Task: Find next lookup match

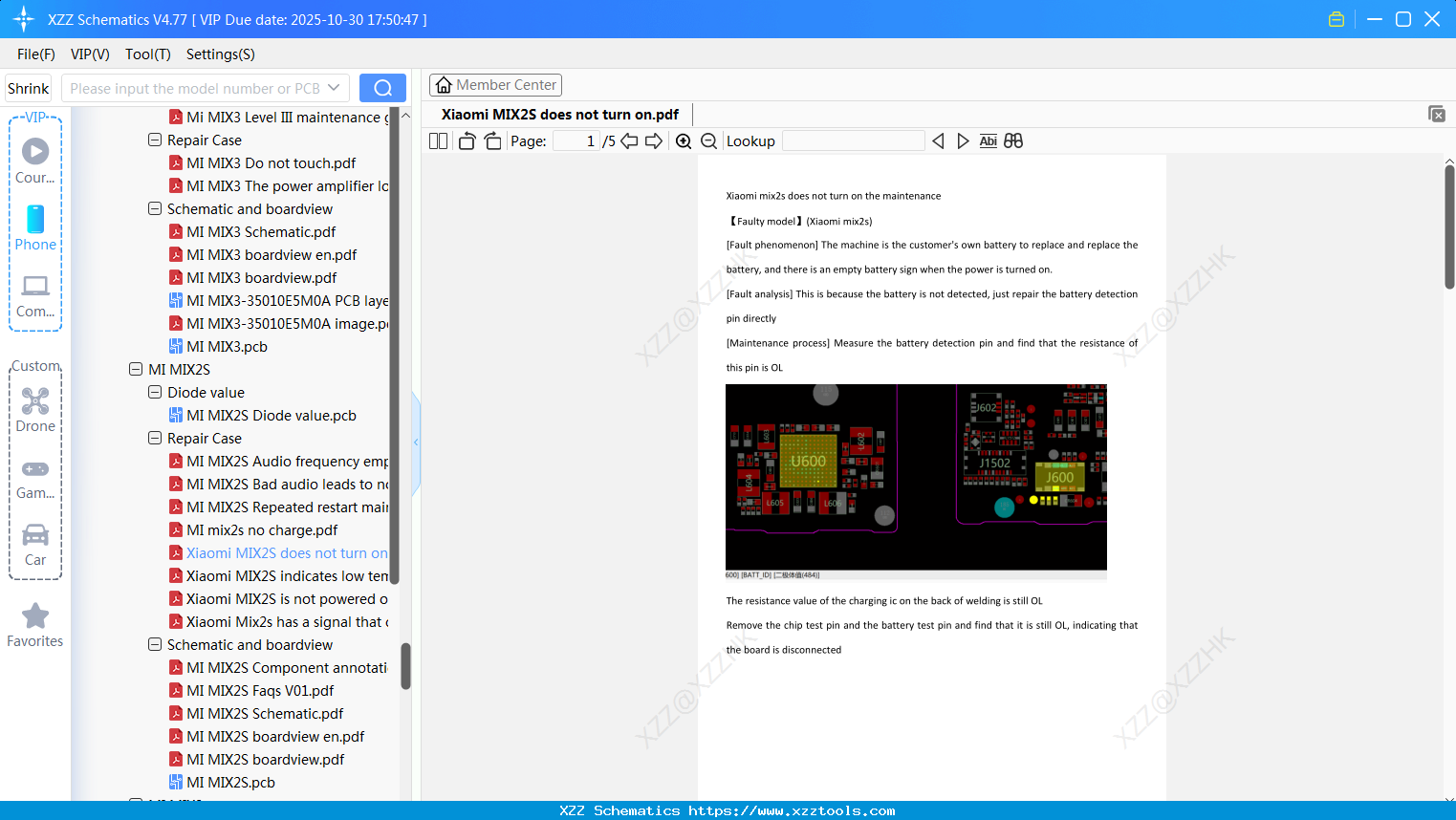Action: pyautogui.click(x=963, y=141)
